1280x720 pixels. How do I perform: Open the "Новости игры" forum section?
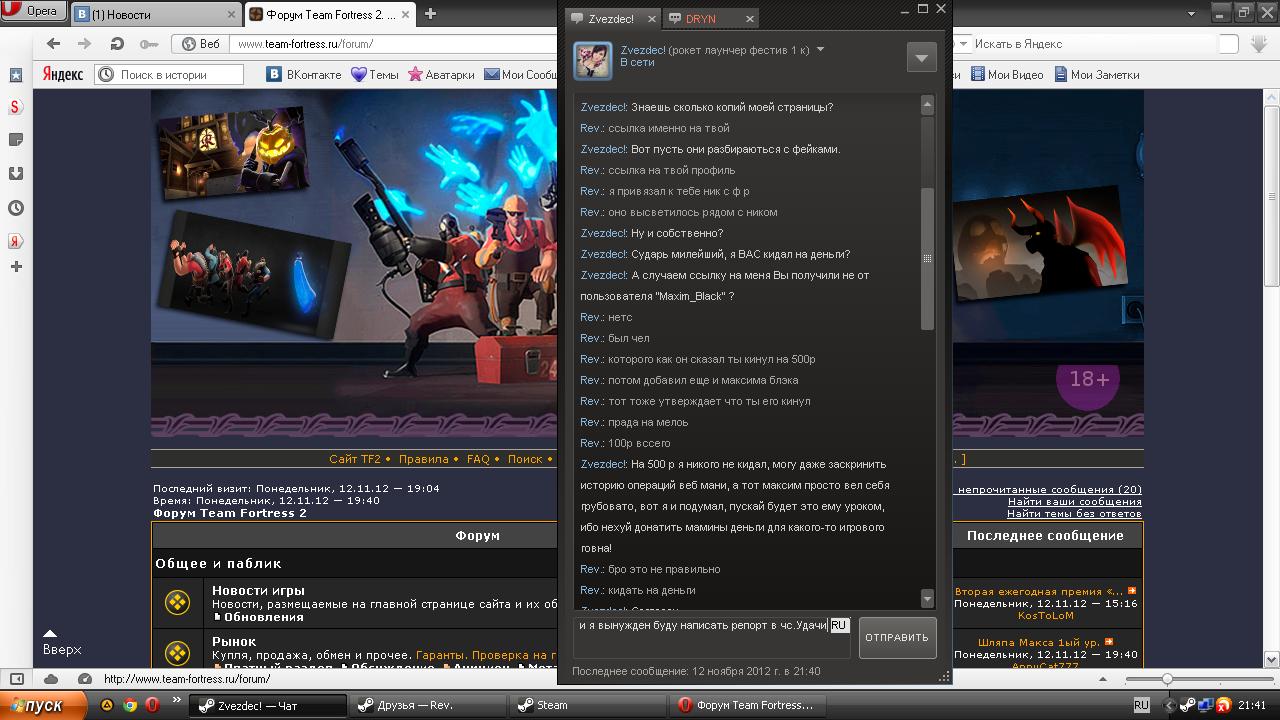tap(258, 590)
